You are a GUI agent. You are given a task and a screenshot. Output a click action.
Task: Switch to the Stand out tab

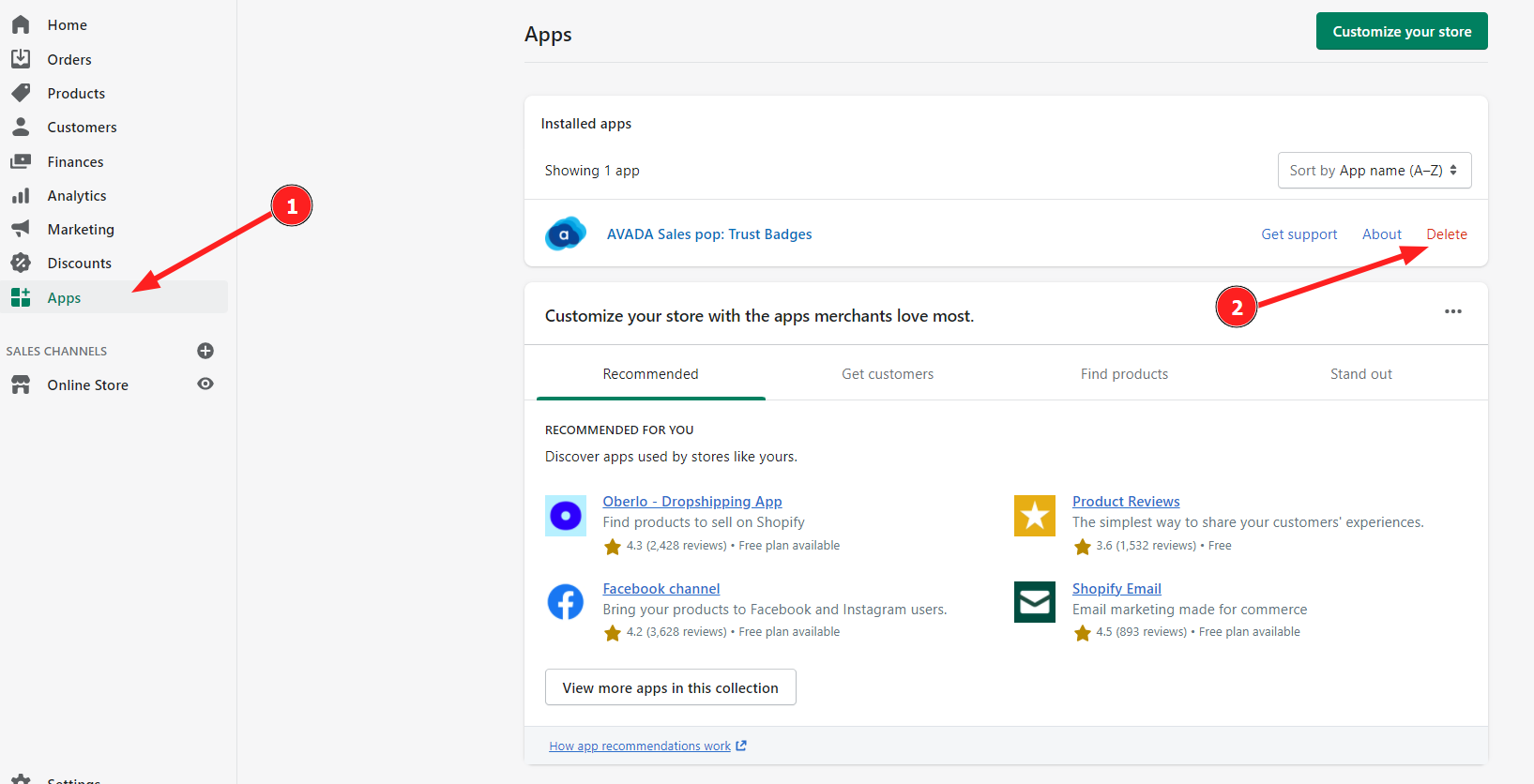click(1361, 374)
